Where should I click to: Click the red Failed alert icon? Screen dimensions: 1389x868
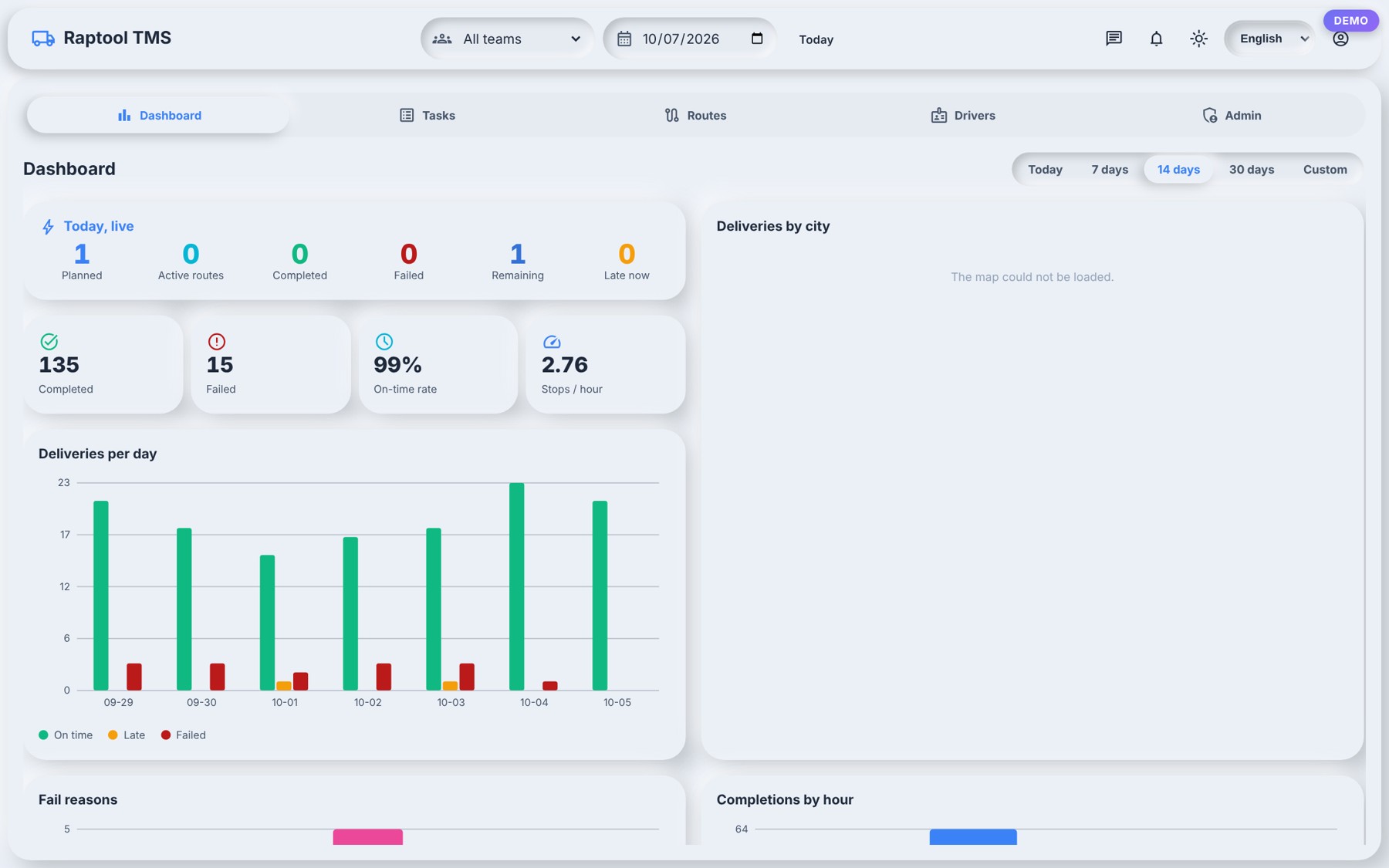tap(216, 341)
